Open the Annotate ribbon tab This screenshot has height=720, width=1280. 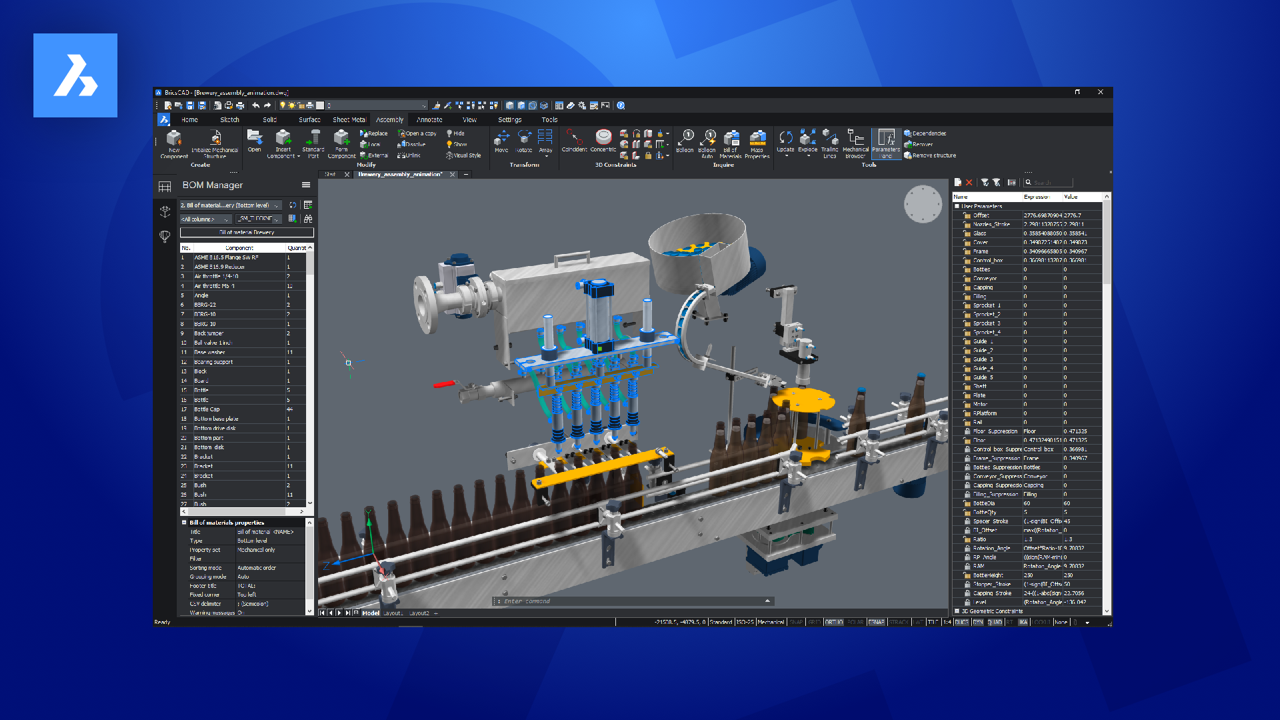[x=429, y=119]
